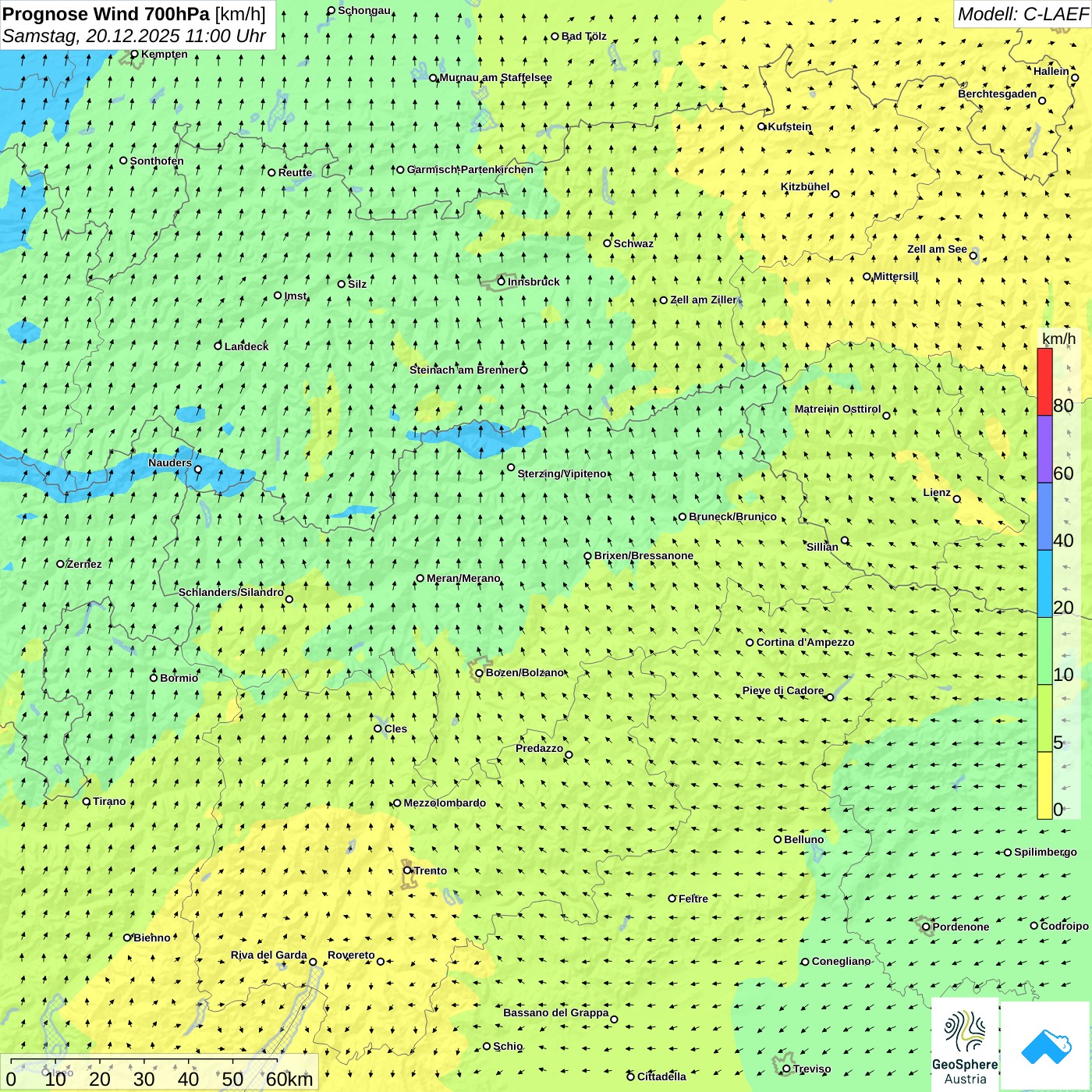1092x1092 pixels.
Task: Click the 'Cittadella' label
Action: 661,1076
